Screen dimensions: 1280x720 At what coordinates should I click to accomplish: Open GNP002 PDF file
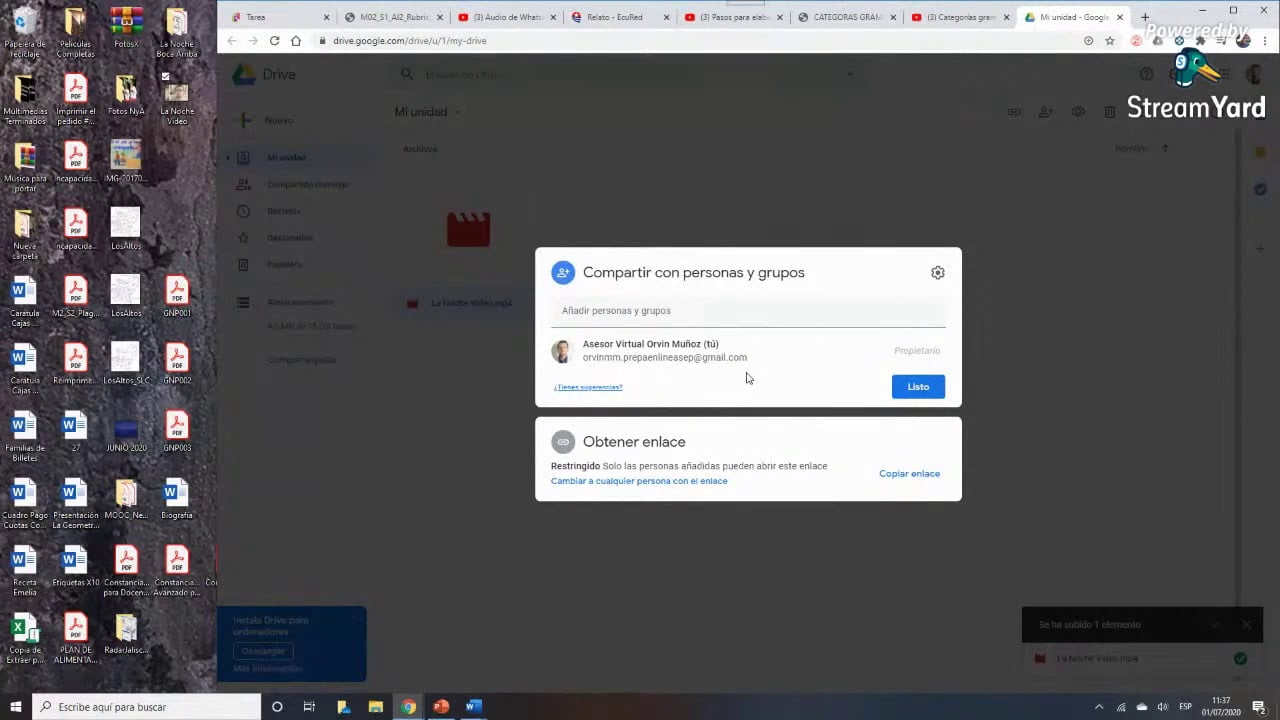point(177,364)
